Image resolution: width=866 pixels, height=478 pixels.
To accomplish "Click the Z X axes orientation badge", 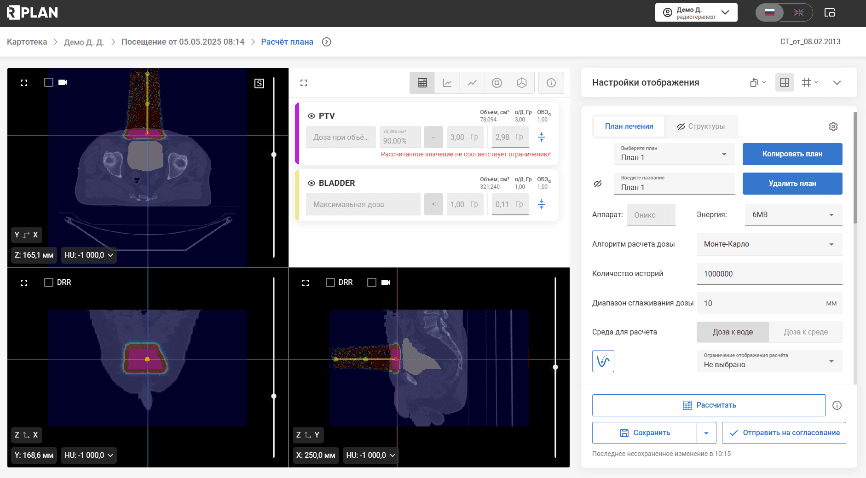I will click(x=27, y=435).
